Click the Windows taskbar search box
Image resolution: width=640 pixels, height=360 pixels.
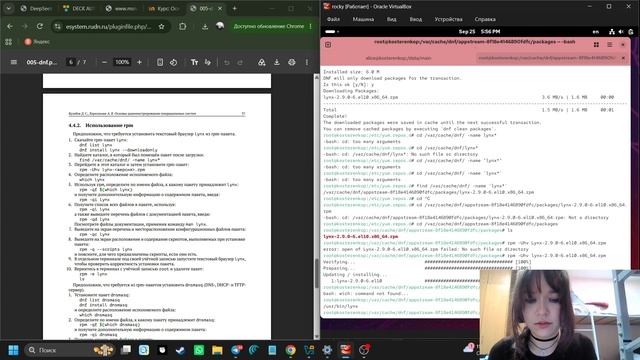point(69,350)
